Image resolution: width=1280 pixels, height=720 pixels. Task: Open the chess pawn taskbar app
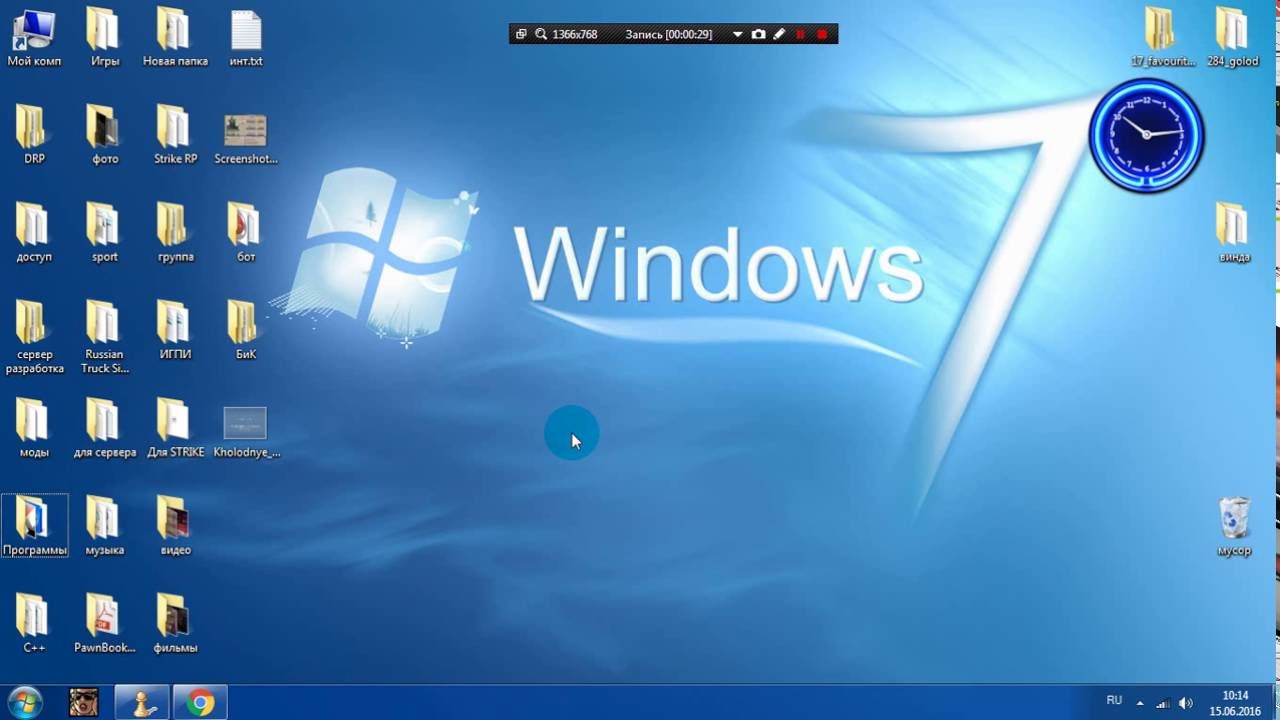click(x=141, y=703)
